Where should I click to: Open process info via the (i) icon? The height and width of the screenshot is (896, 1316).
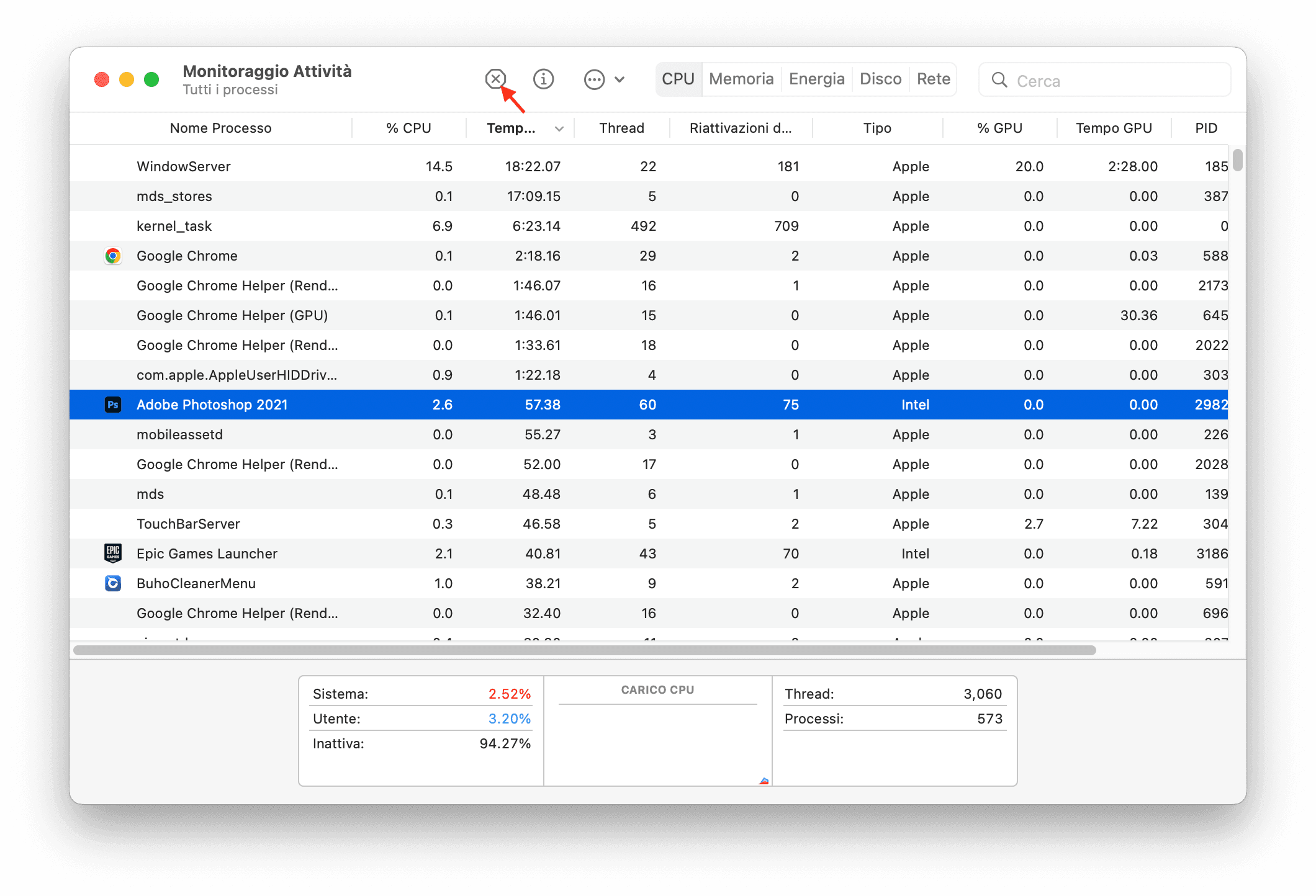click(x=543, y=79)
